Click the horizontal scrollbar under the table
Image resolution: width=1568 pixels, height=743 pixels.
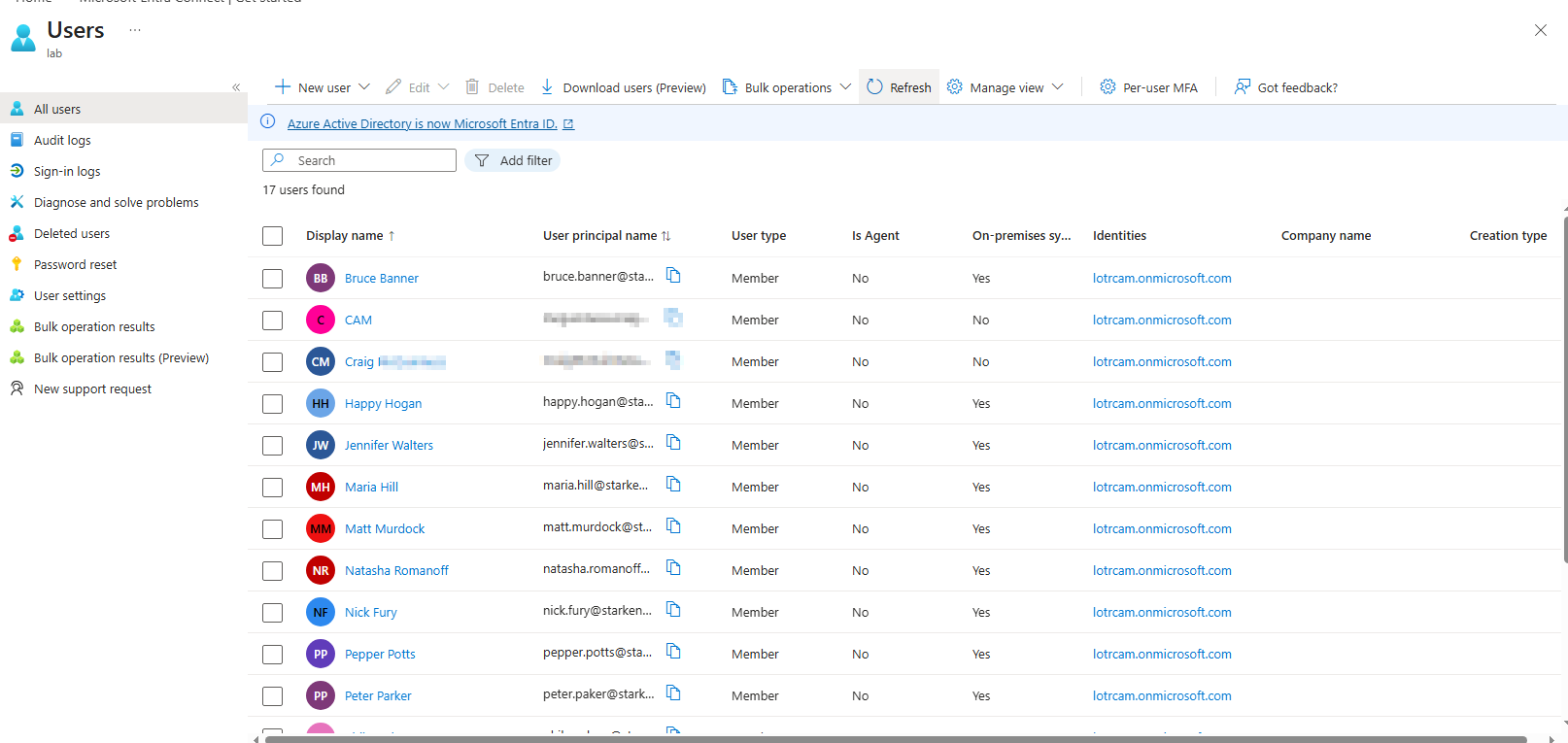[896, 739]
